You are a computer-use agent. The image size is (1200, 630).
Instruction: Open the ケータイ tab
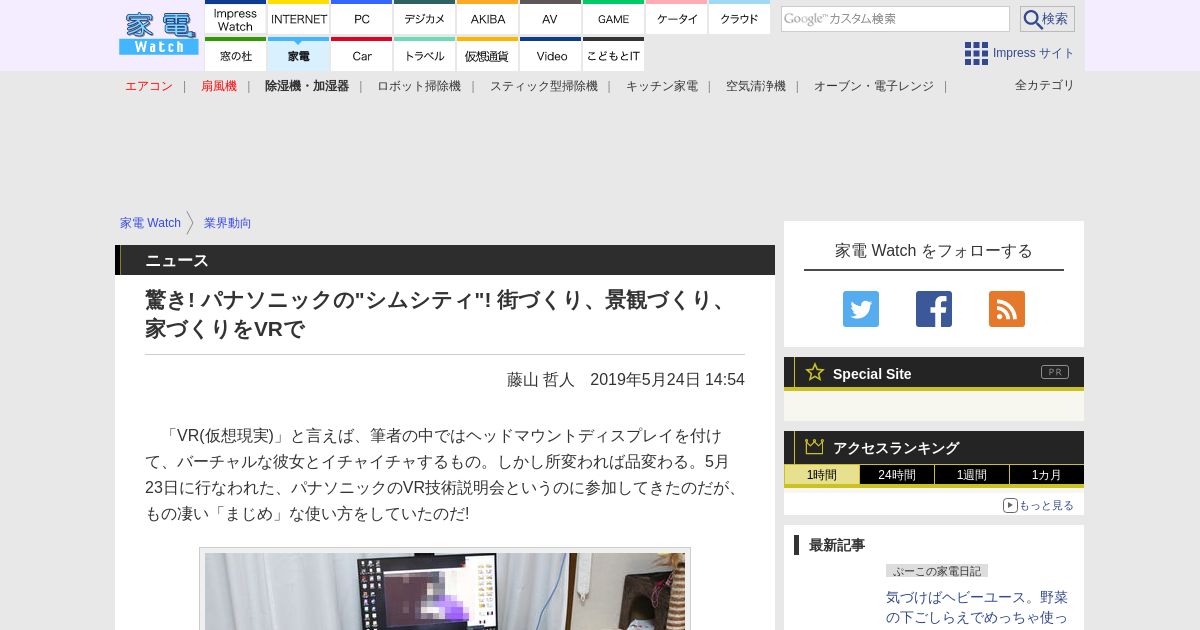[x=677, y=18]
